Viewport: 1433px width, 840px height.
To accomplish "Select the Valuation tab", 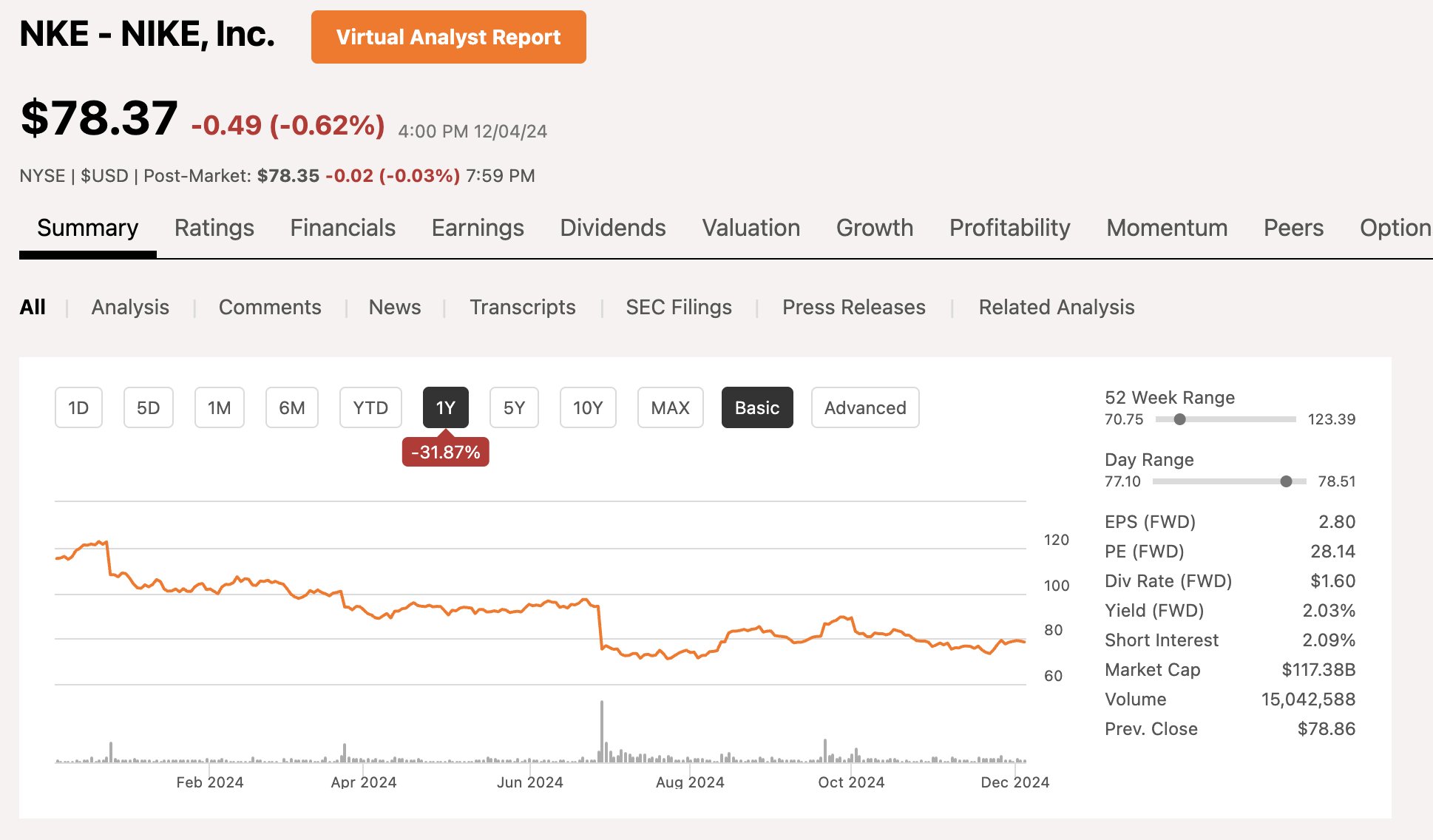I will (x=751, y=228).
